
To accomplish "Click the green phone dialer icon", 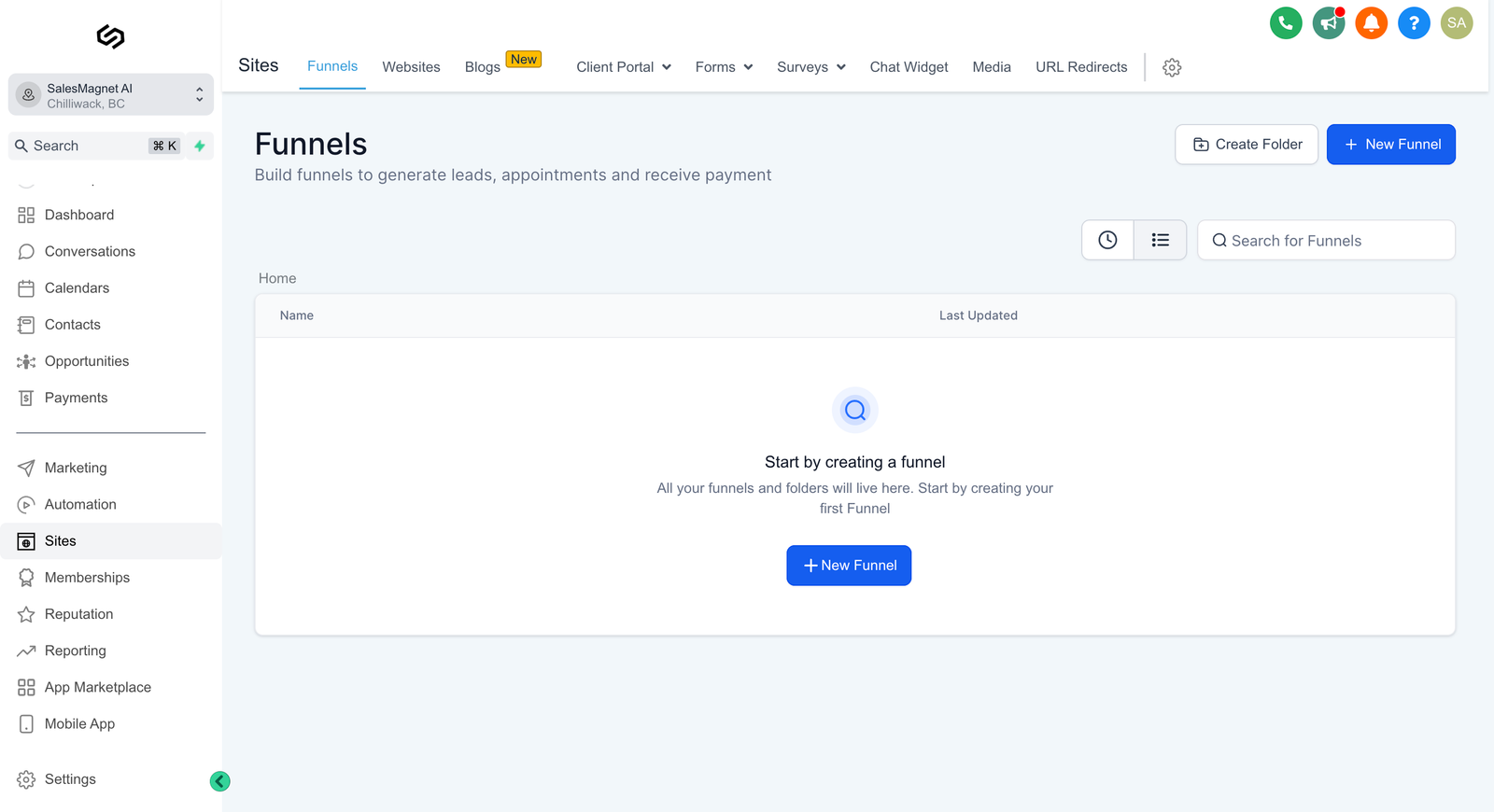I will (1286, 23).
